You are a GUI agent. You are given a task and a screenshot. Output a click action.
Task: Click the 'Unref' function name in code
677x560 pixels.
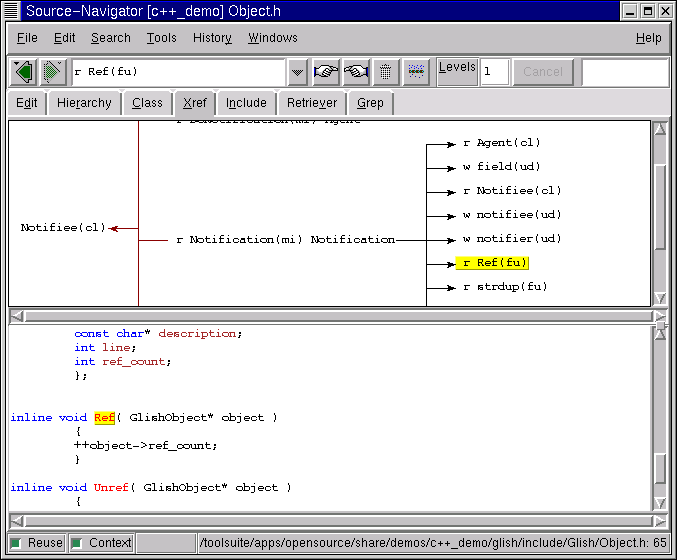pyautogui.click(x=111, y=487)
